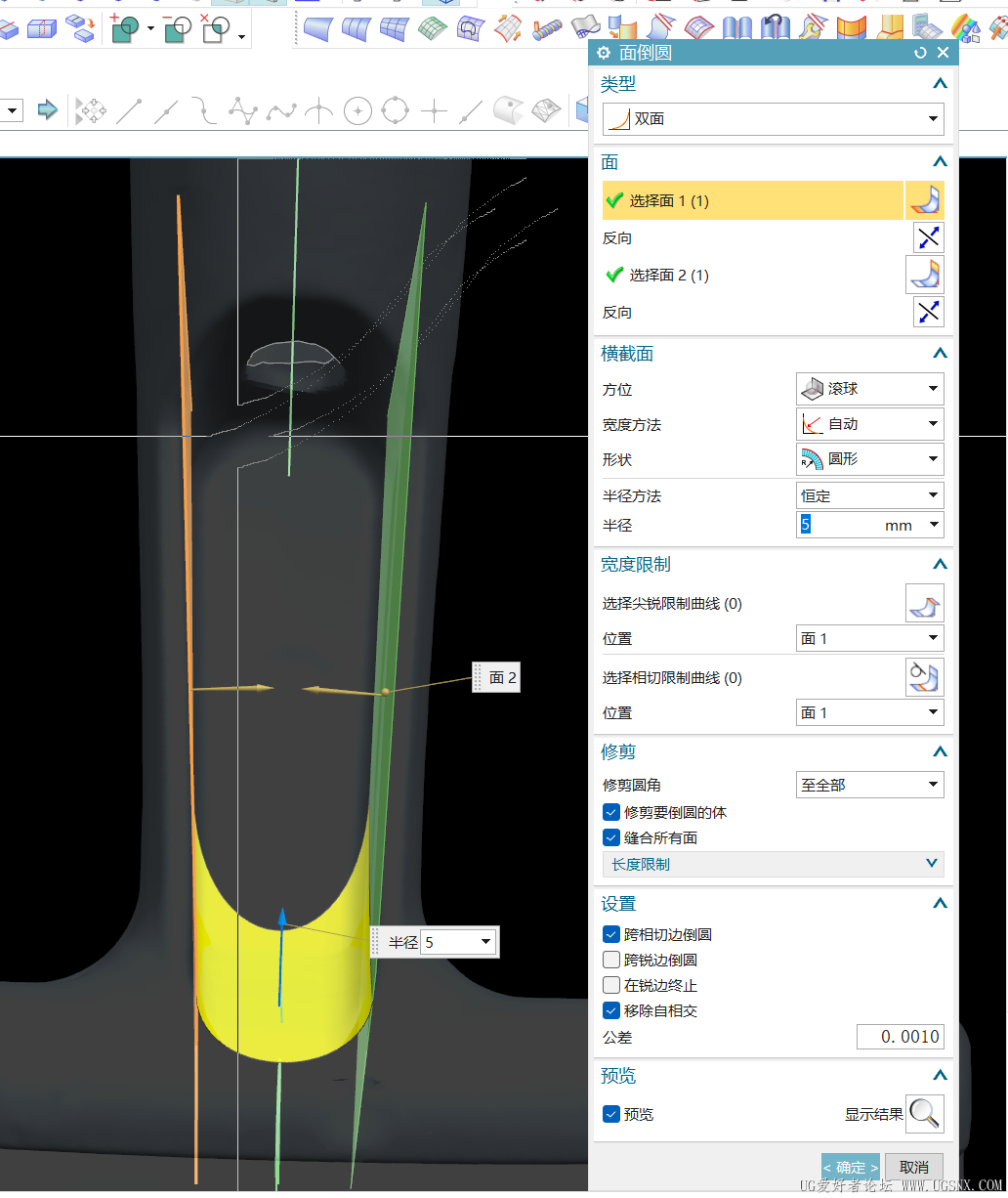Click the 确定 button
Viewport: 1008px width, 1198px height.
click(850, 1167)
